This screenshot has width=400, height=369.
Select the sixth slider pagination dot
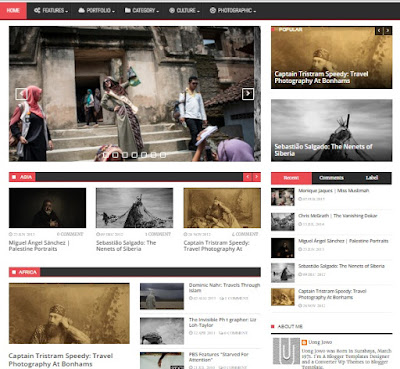coord(153,155)
